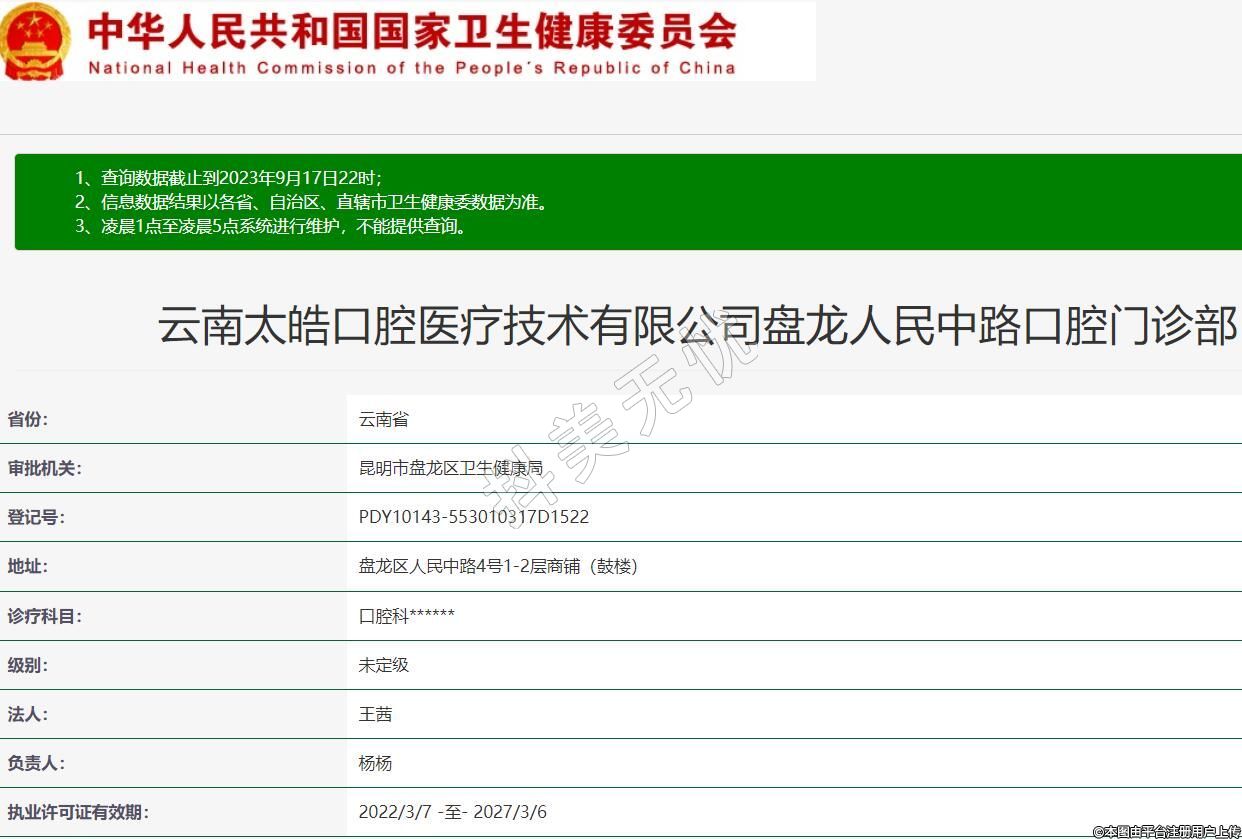Viewport: 1242px width, 839px height.
Task: Click the province value 云南省
Action: pos(384,420)
